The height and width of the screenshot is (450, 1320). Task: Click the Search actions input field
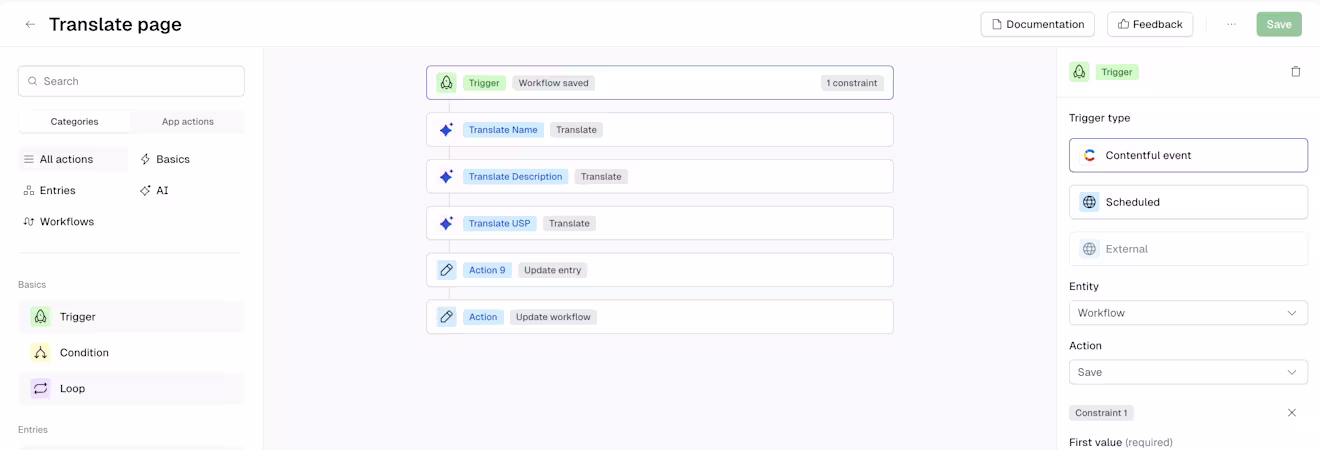(131, 81)
